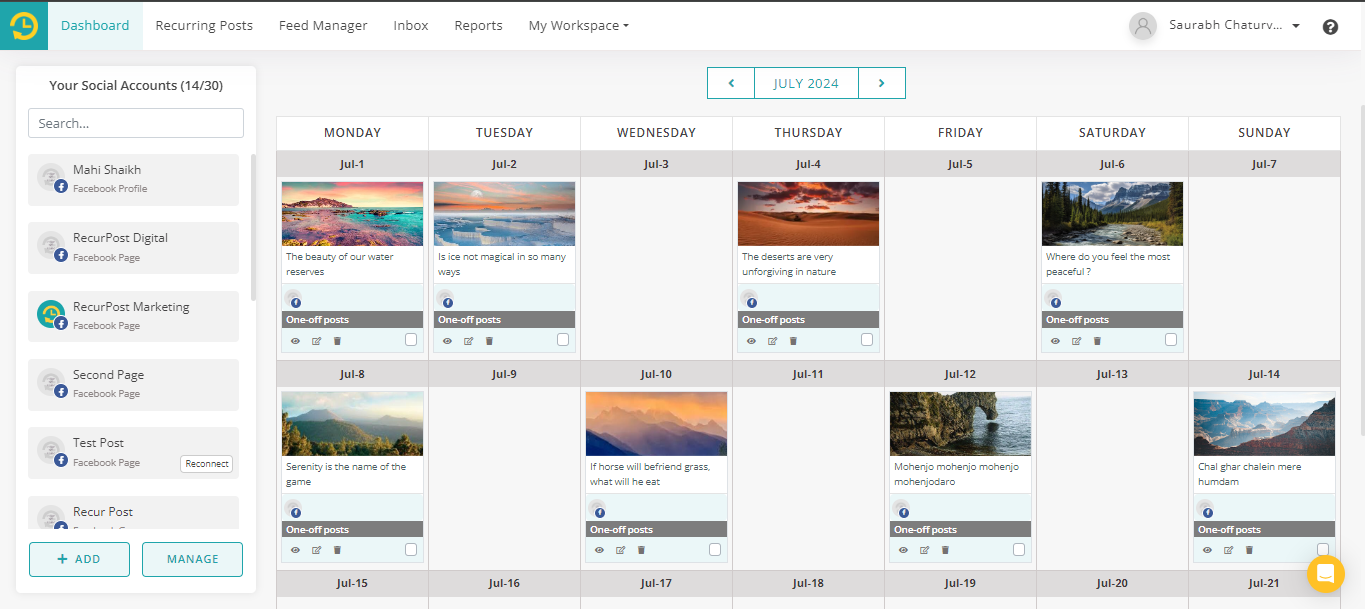Select RecurPost Marketing Facebook Page account
1365x609 pixels.
133,316
